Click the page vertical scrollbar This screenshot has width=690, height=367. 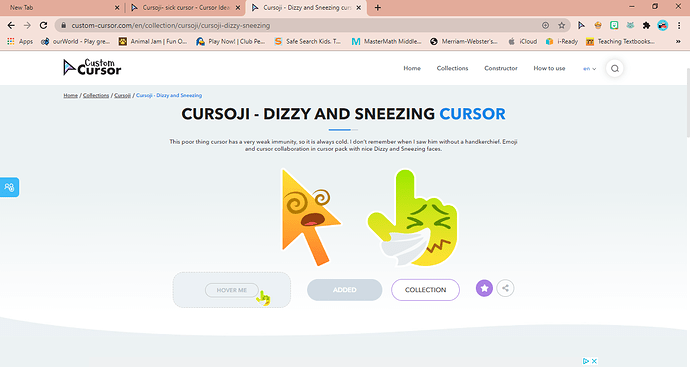click(x=688, y=104)
